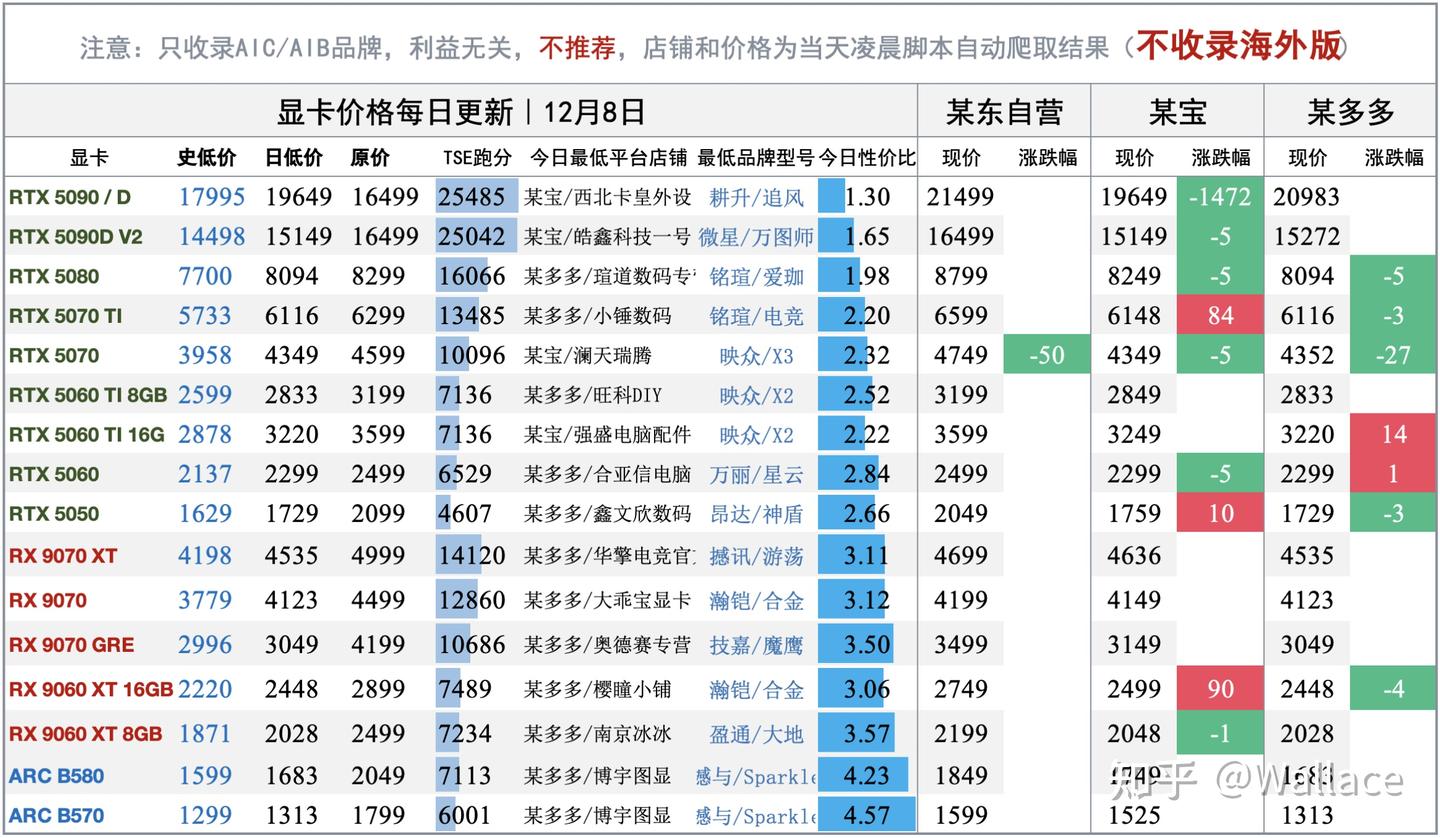The height and width of the screenshot is (838, 1440).
Task: Select the -1472 price drop cell
Action: point(1220,197)
